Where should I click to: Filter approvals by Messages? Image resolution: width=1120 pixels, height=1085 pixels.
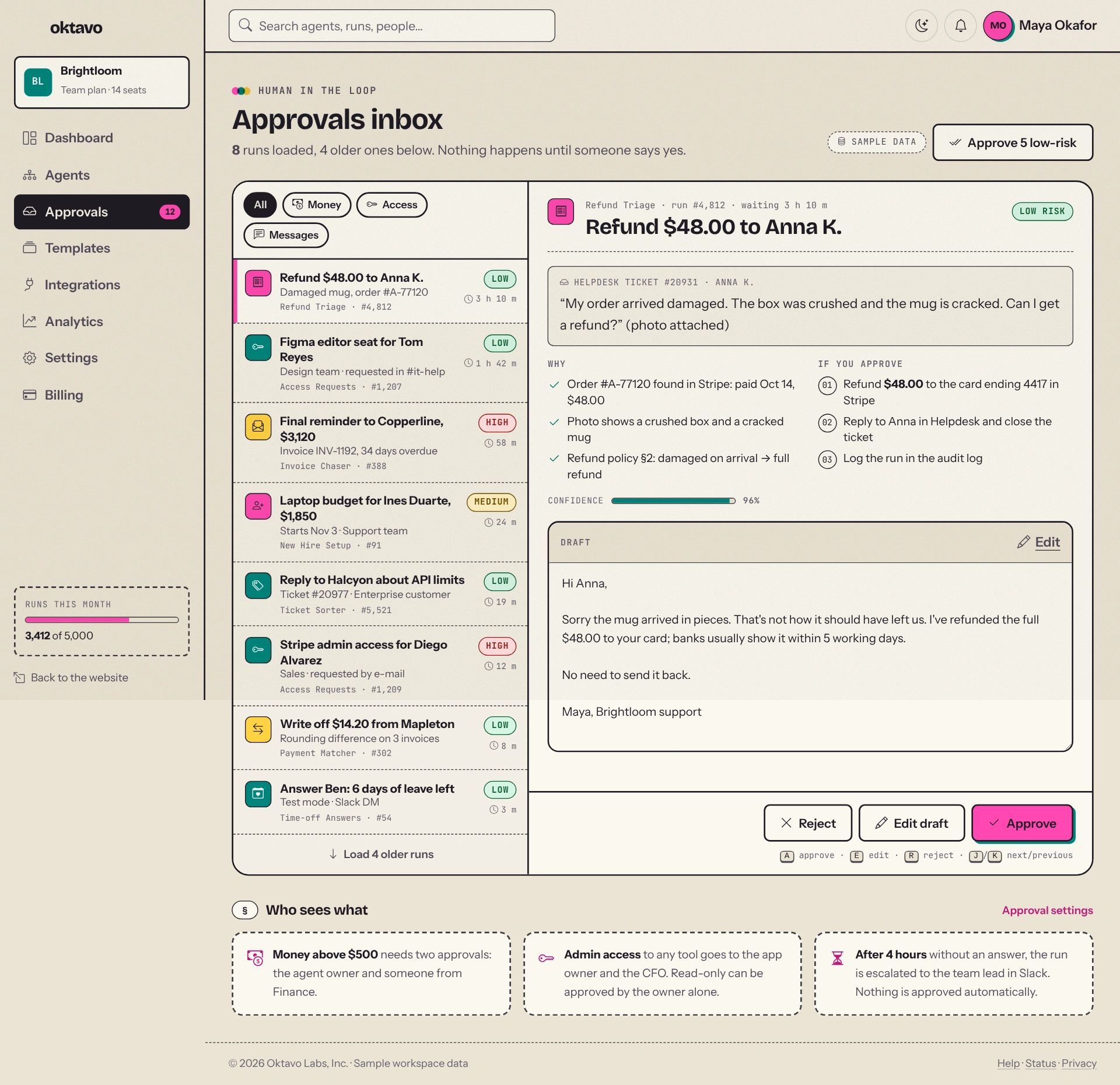(x=286, y=235)
